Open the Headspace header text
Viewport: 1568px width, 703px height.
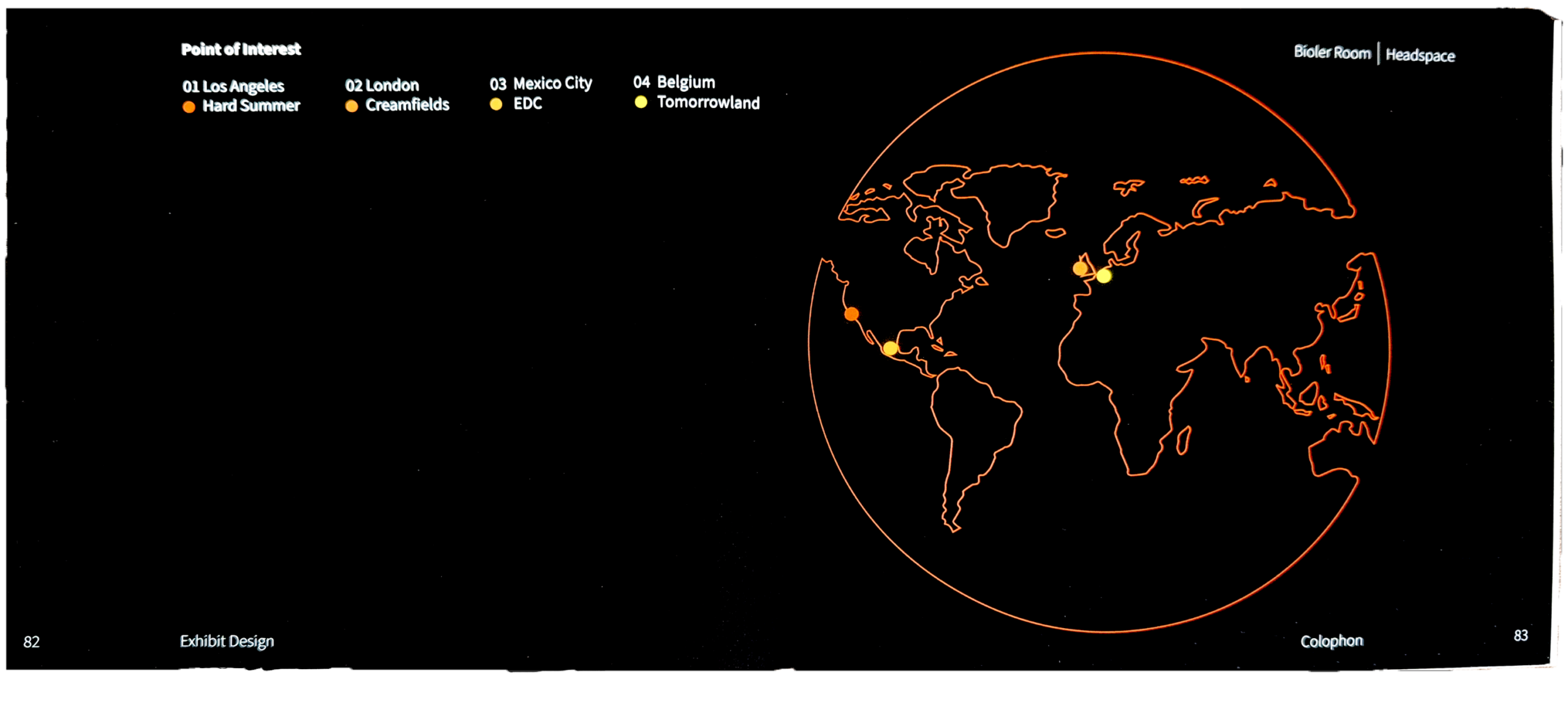click(1420, 55)
